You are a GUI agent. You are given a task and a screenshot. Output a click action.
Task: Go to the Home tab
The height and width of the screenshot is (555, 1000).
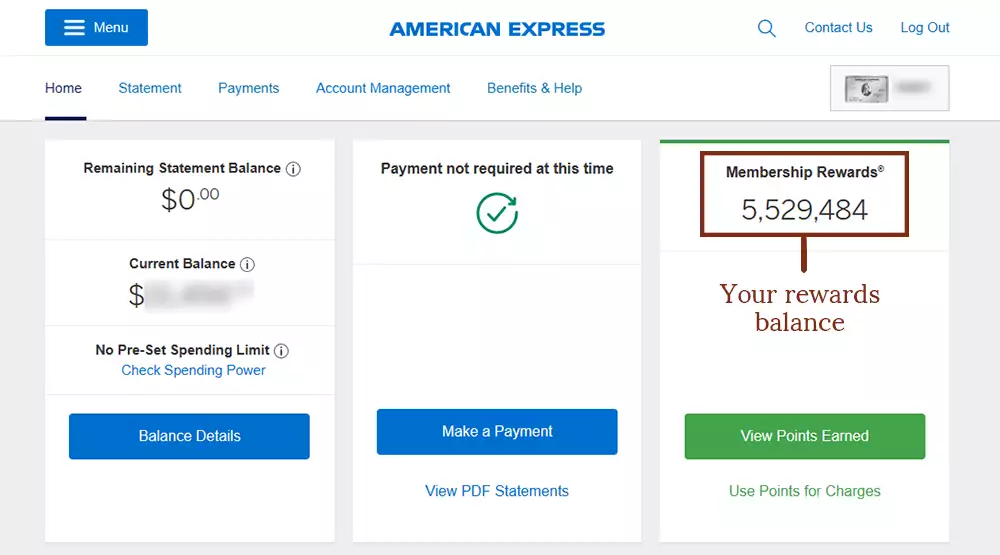pos(63,88)
